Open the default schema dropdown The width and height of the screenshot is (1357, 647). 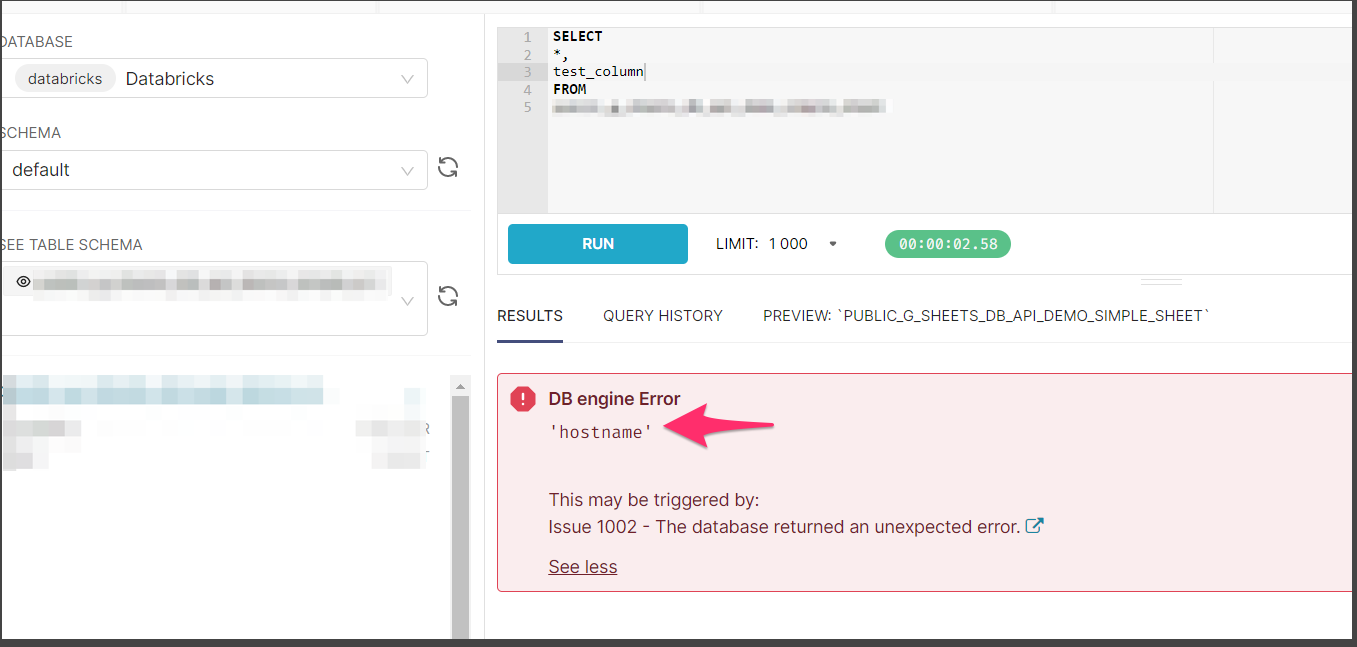407,169
